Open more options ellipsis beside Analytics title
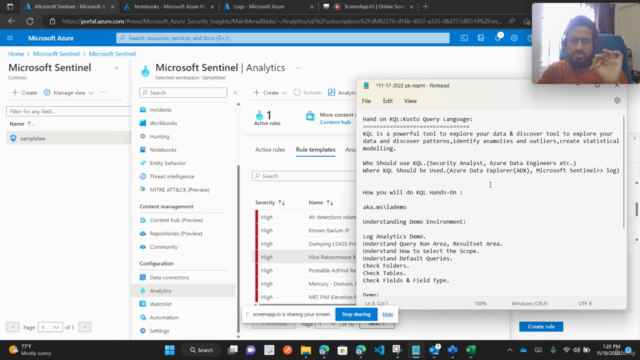The height and width of the screenshot is (360, 640). 298,68
